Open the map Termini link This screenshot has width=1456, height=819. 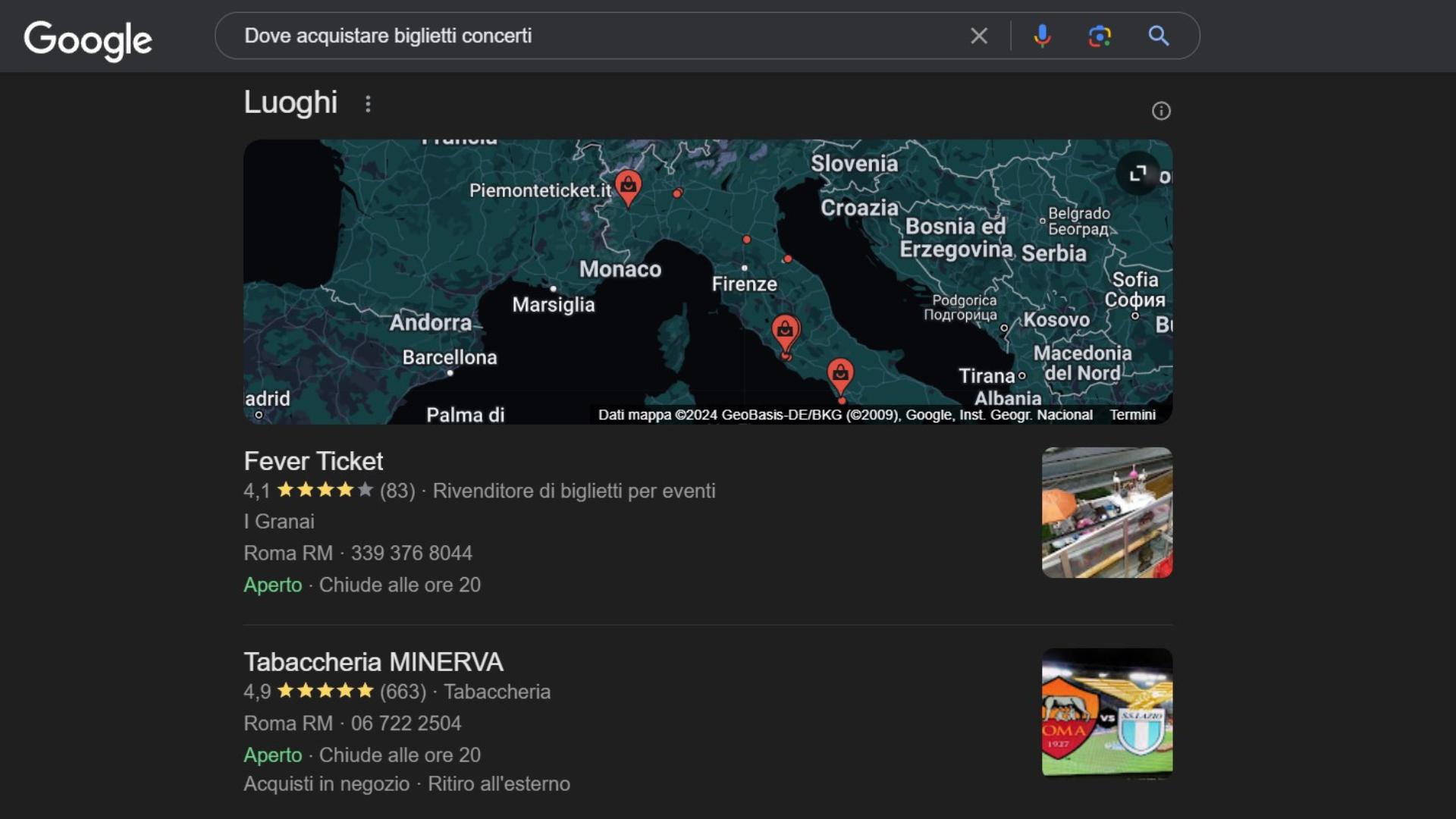[1132, 415]
